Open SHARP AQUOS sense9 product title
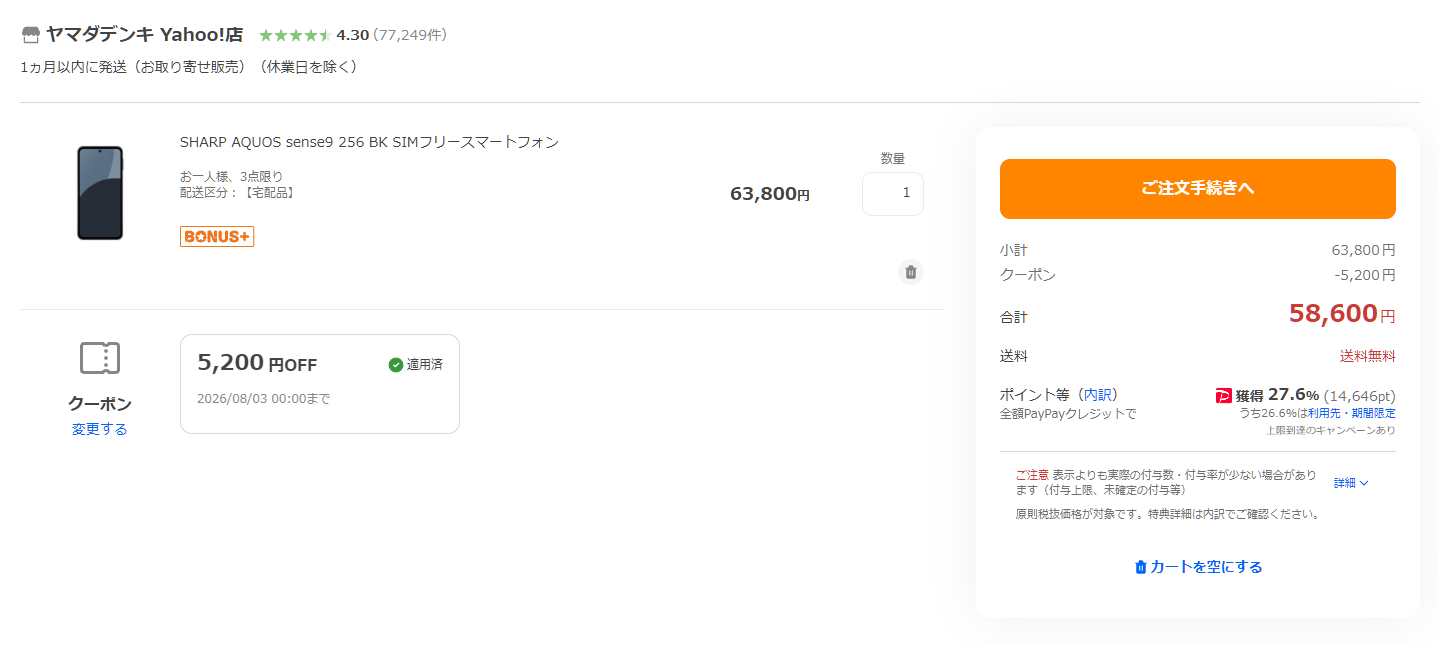This screenshot has height=645, width=1439. pos(369,142)
